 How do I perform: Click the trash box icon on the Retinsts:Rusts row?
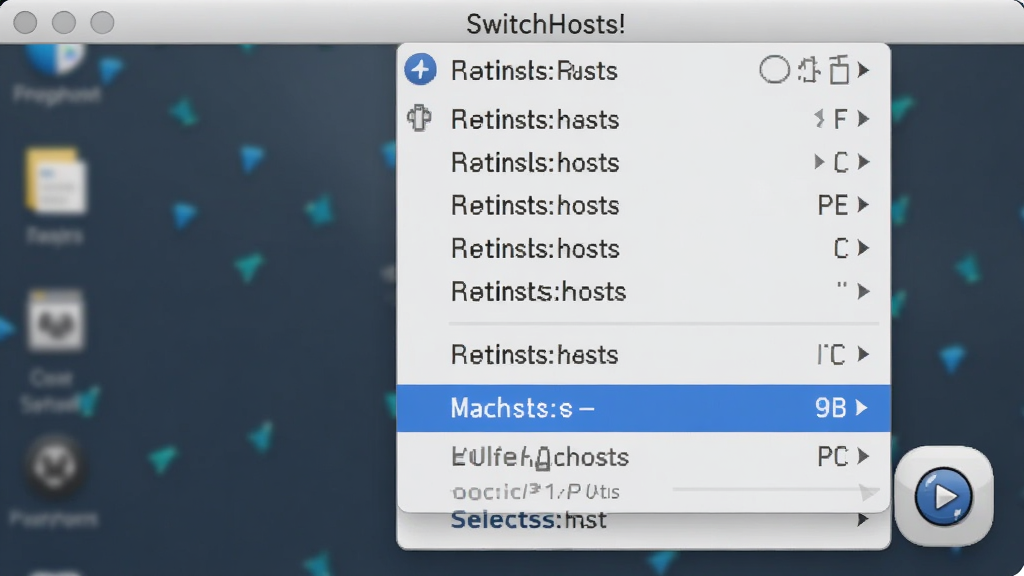tap(839, 69)
